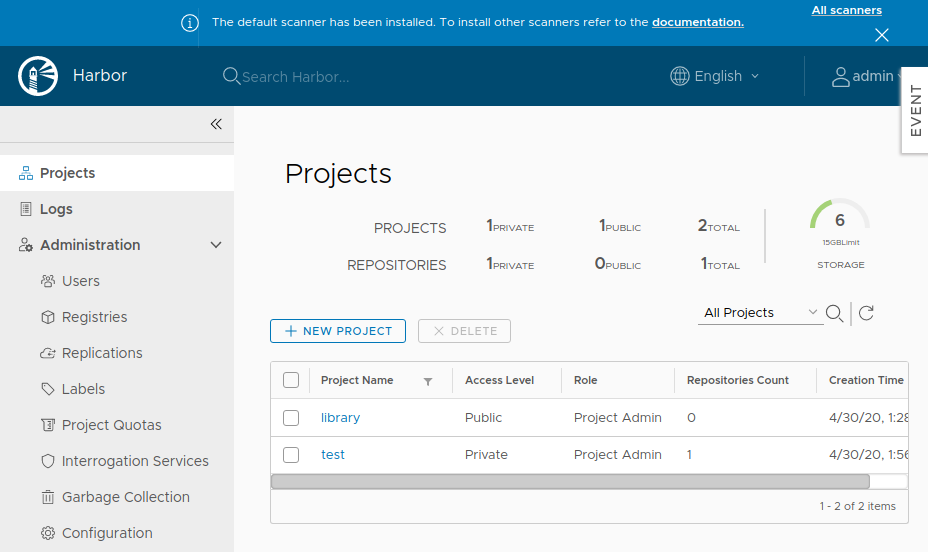The image size is (928, 552).
Task: Open the All Projects filter dropdown
Action: pos(760,313)
